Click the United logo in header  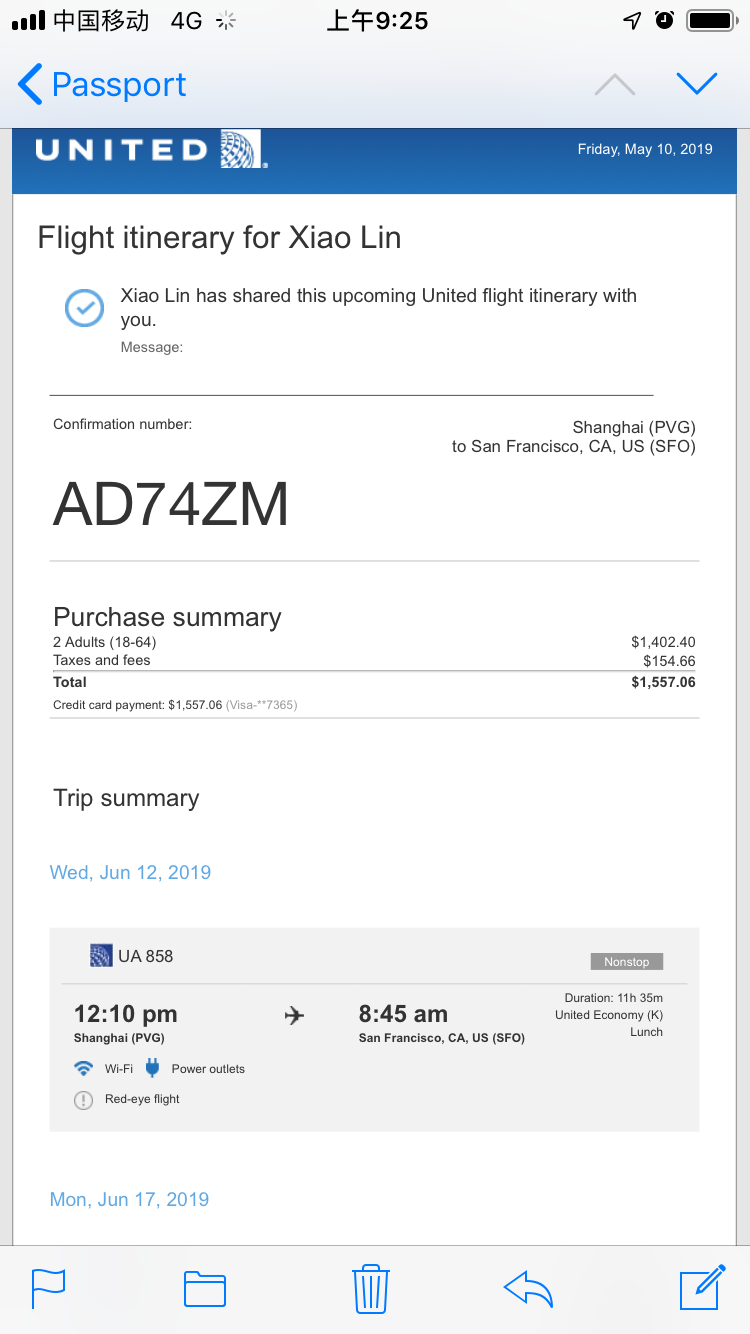[150, 150]
